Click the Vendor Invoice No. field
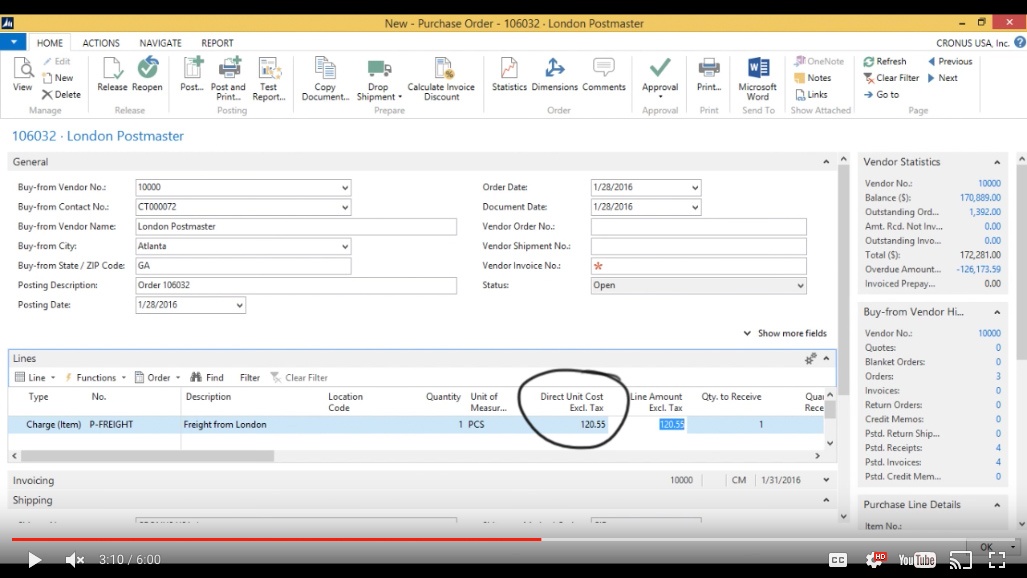1027x578 pixels. click(x=698, y=266)
